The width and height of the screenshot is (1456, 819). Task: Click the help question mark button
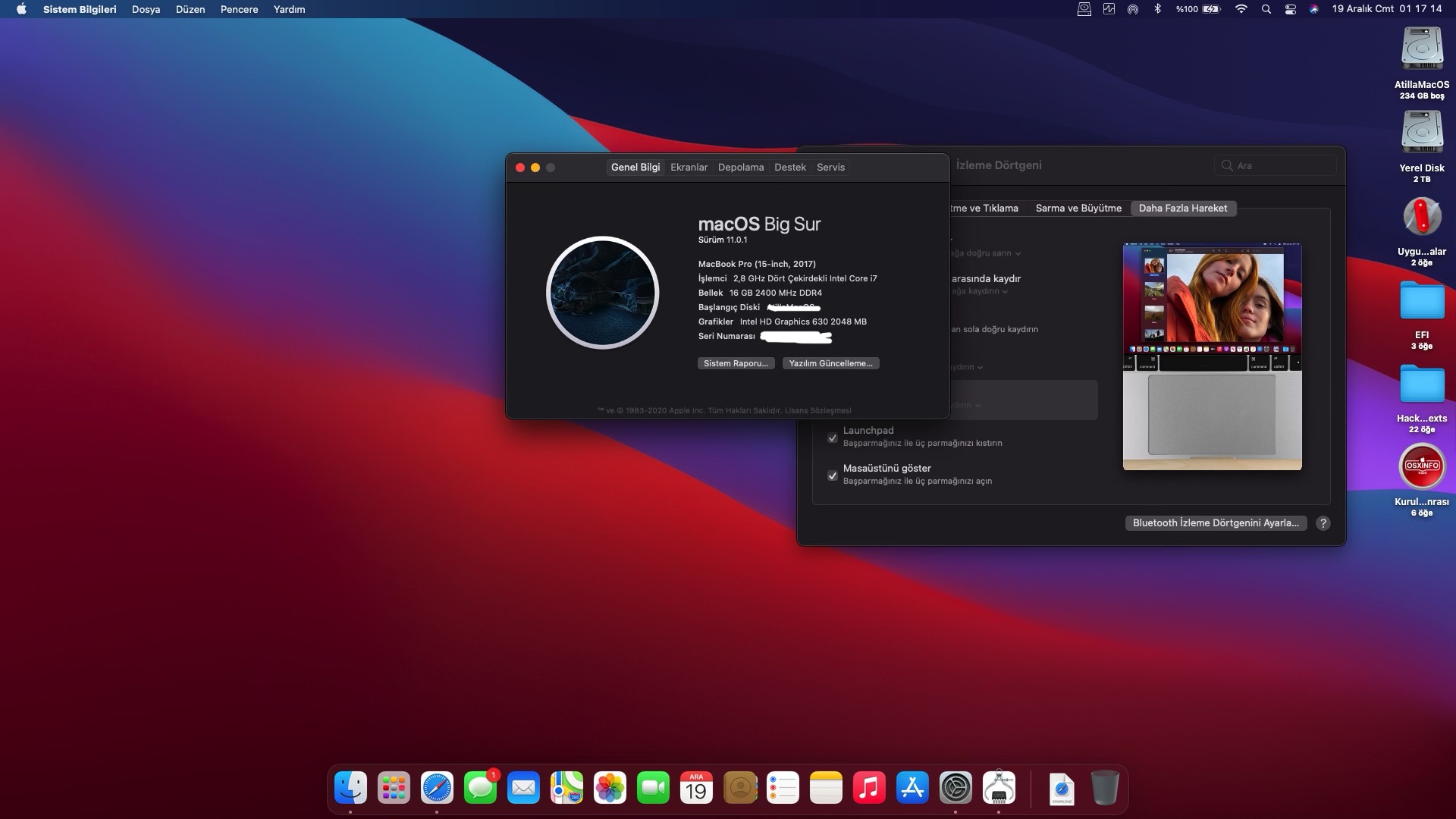click(1323, 523)
